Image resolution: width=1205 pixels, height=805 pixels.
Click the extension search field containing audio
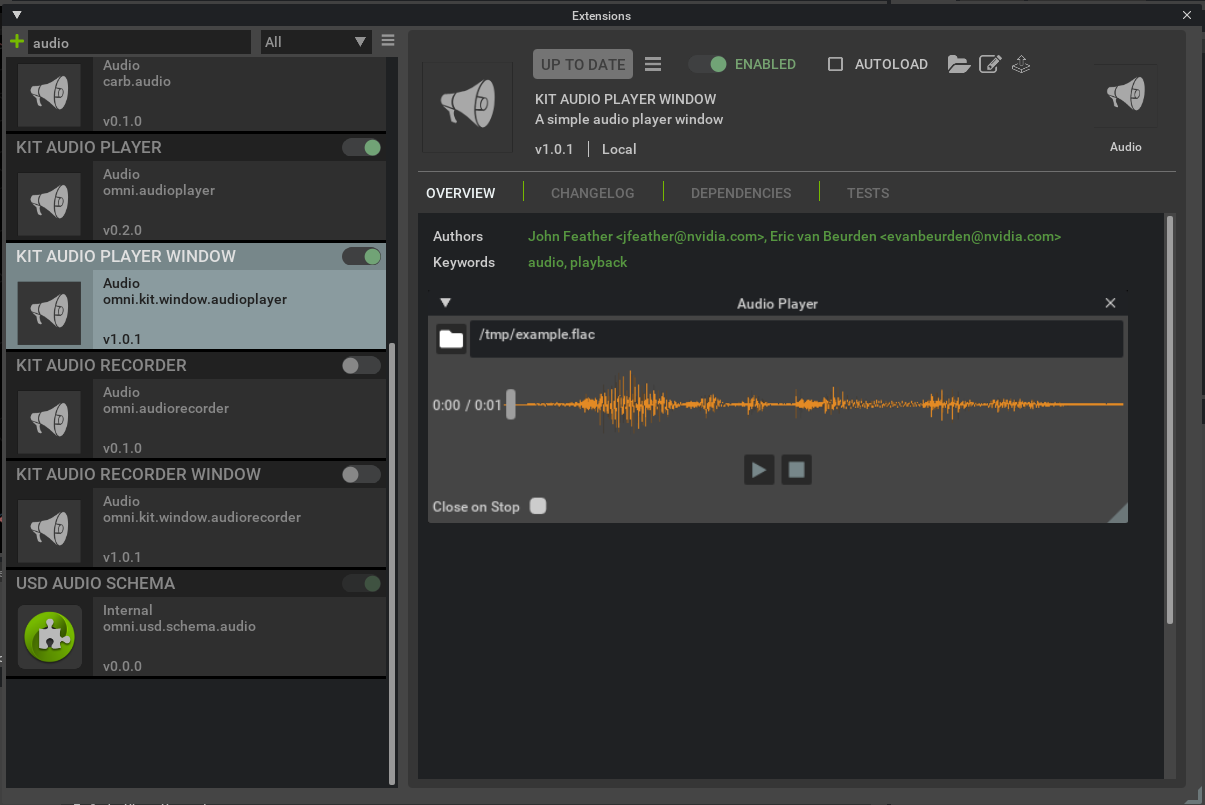(140, 42)
